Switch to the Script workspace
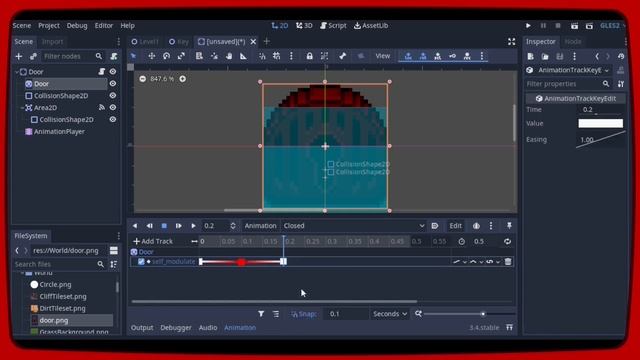 (x=333, y=25)
